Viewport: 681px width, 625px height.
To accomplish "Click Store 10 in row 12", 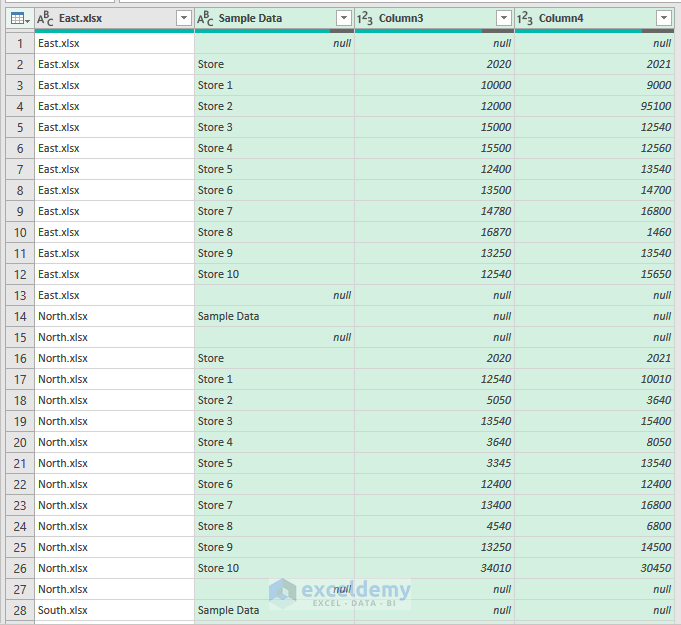I will pyautogui.click(x=218, y=274).
